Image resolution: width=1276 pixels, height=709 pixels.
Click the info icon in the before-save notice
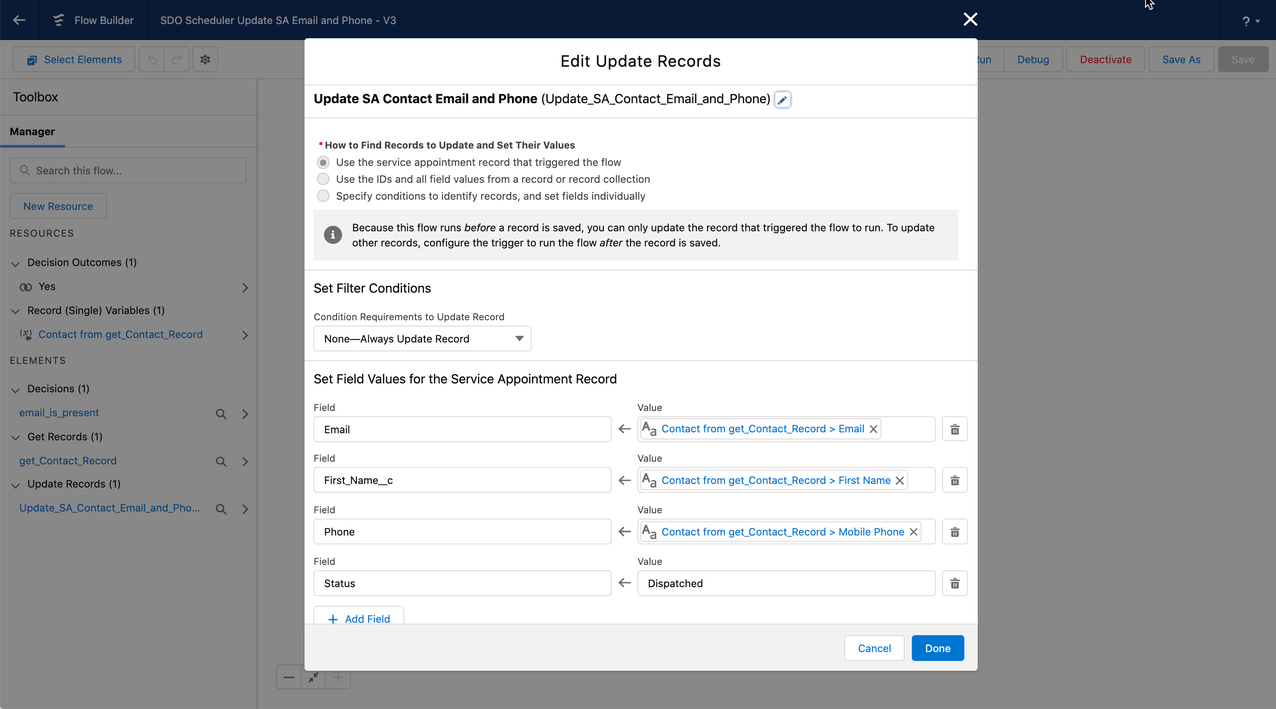coord(333,234)
